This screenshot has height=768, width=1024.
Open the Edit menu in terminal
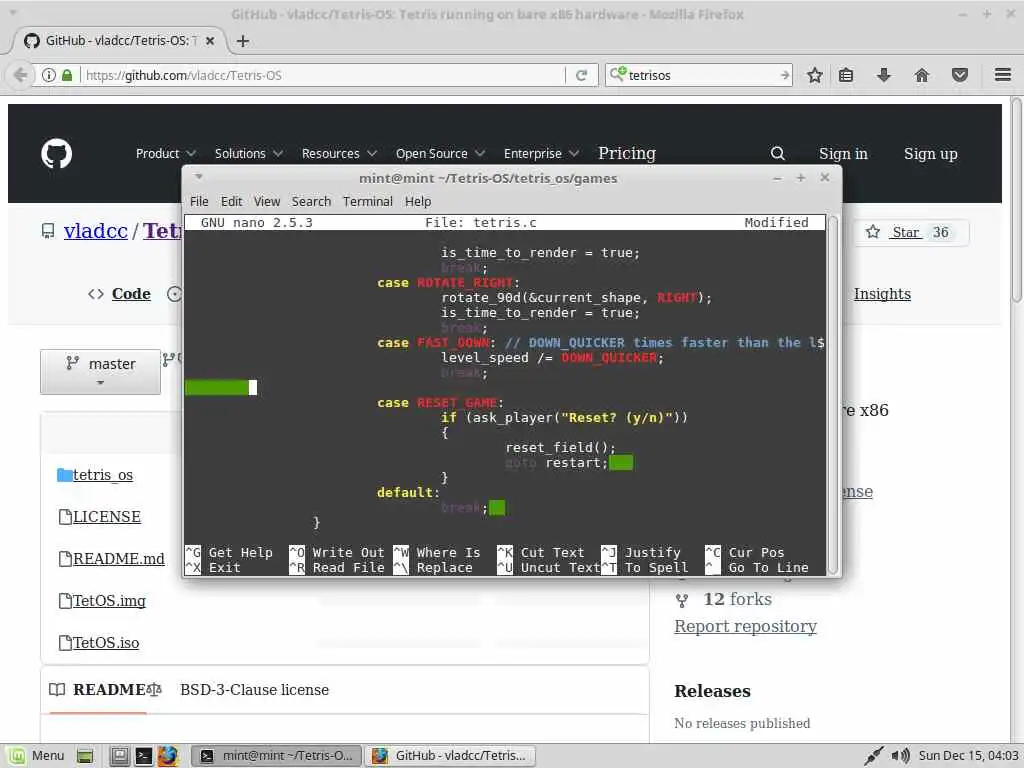point(231,201)
